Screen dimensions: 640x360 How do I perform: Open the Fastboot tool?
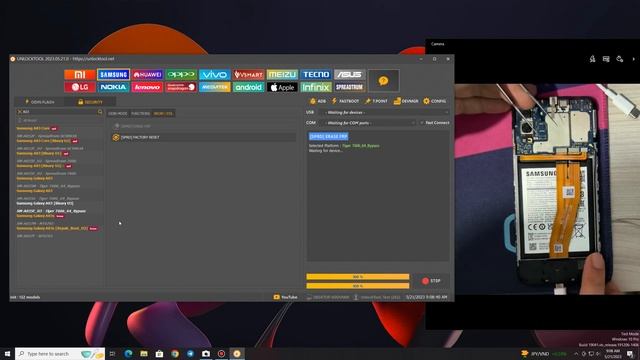tap(345, 101)
